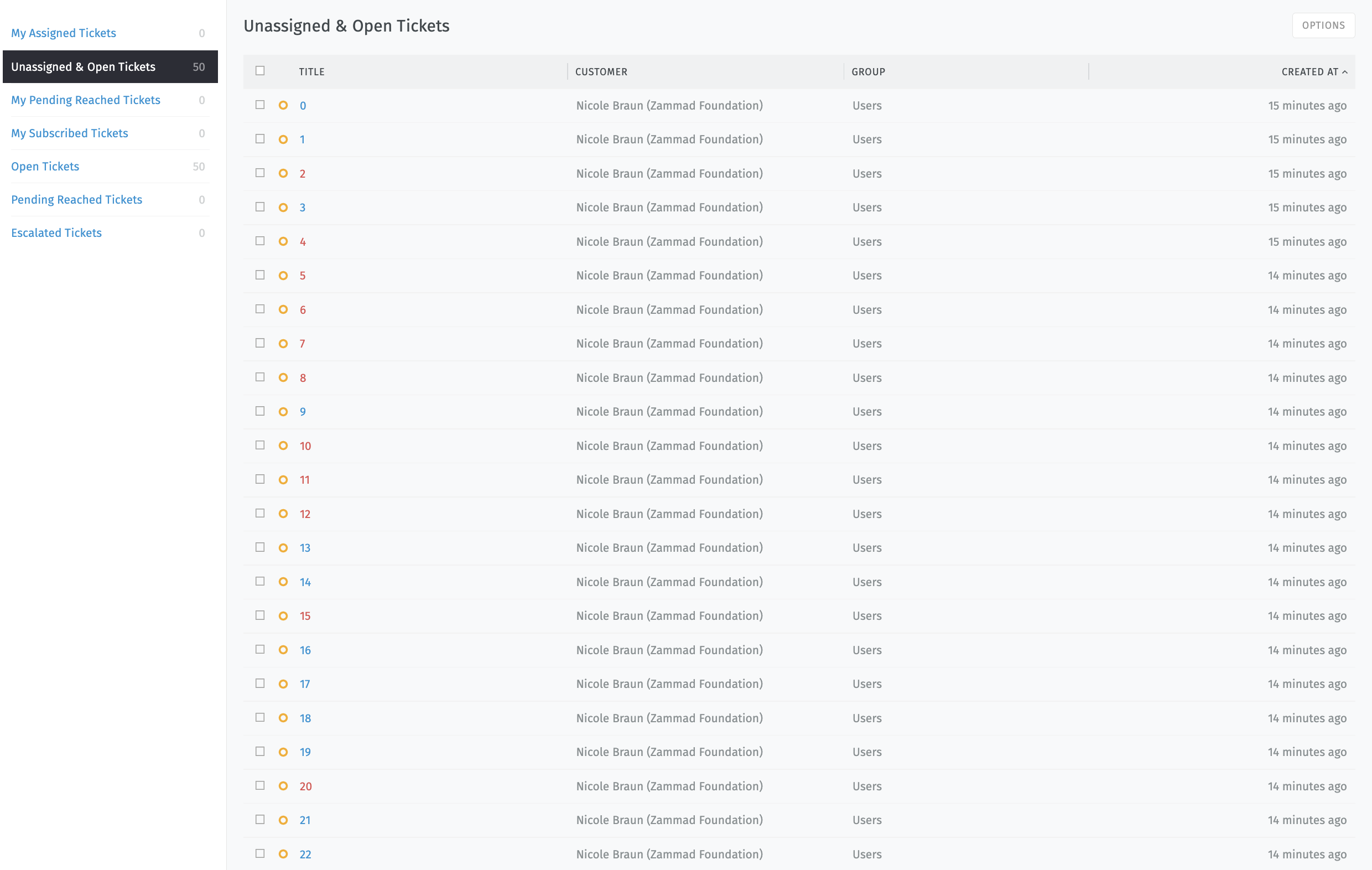
Task: Open ticket 9 from the list
Action: pos(303,411)
